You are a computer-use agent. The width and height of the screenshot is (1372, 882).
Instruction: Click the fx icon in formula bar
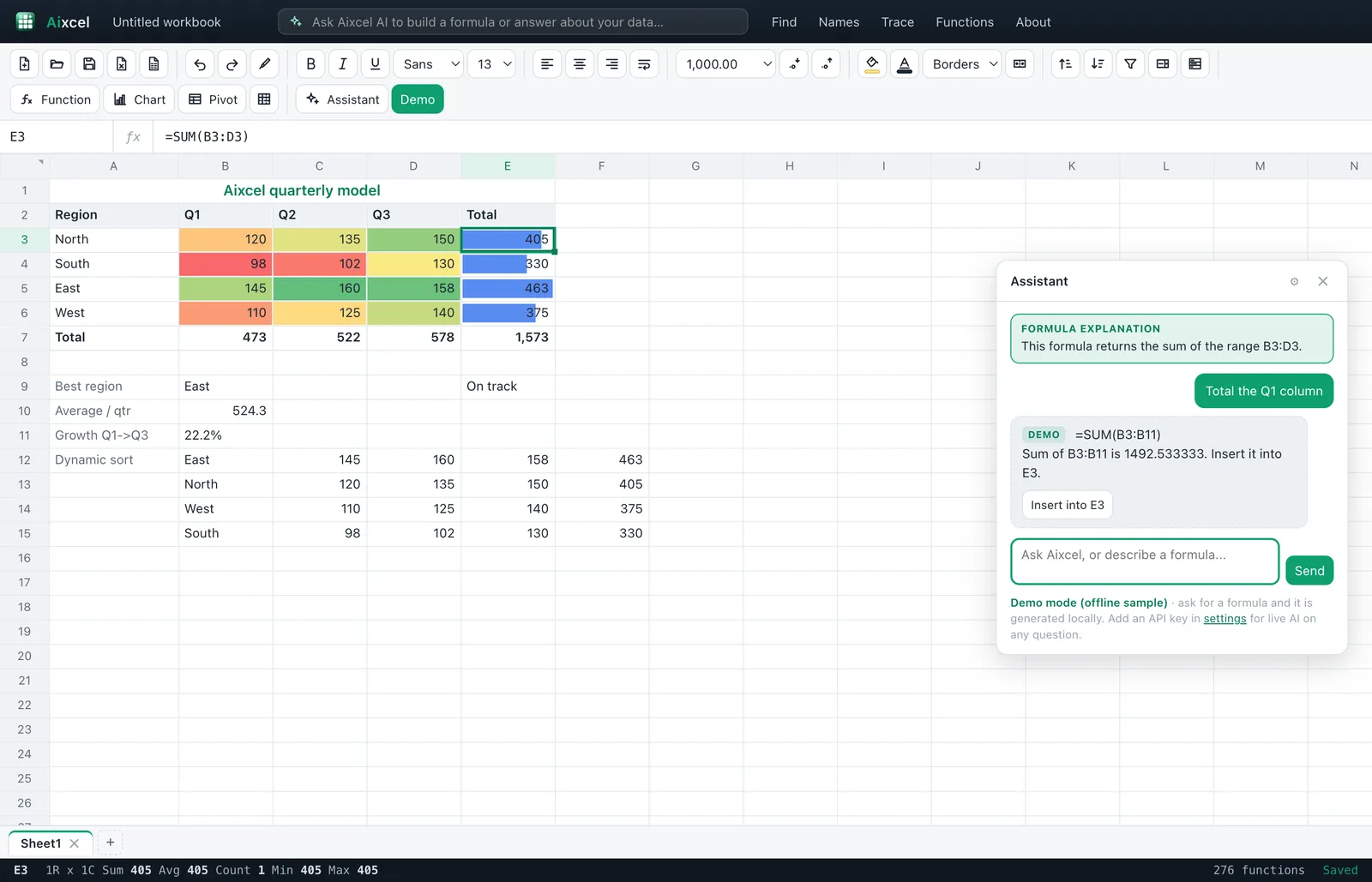[133, 136]
